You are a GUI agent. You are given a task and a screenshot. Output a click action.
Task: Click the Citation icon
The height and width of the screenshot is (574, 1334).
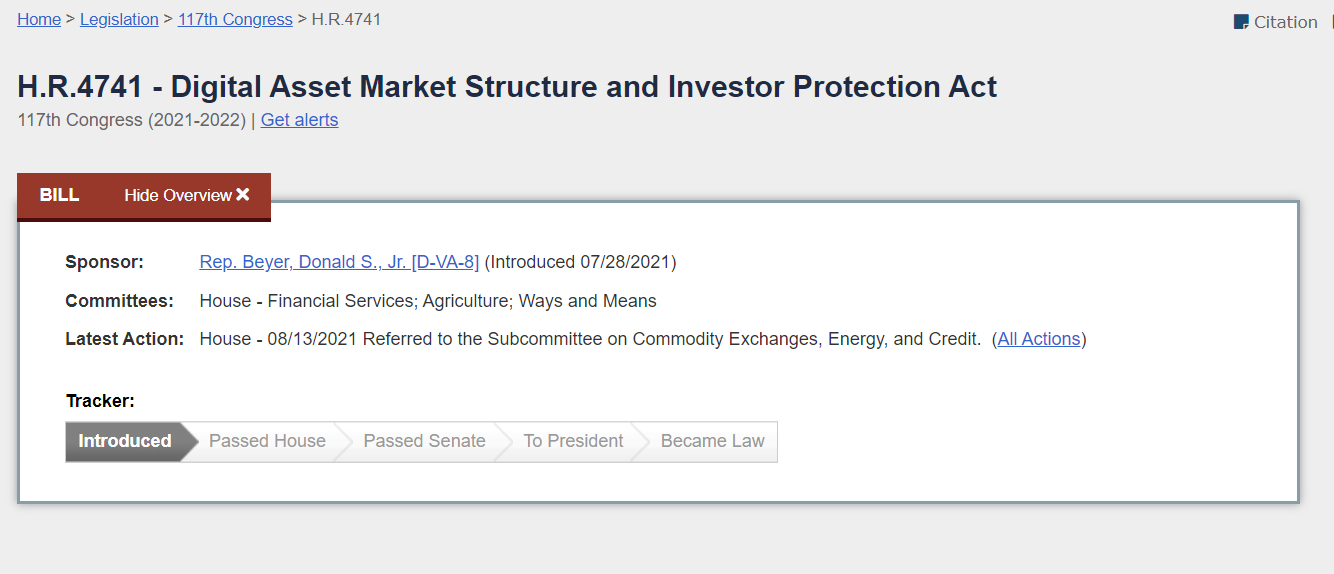[x=1241, y=22]
